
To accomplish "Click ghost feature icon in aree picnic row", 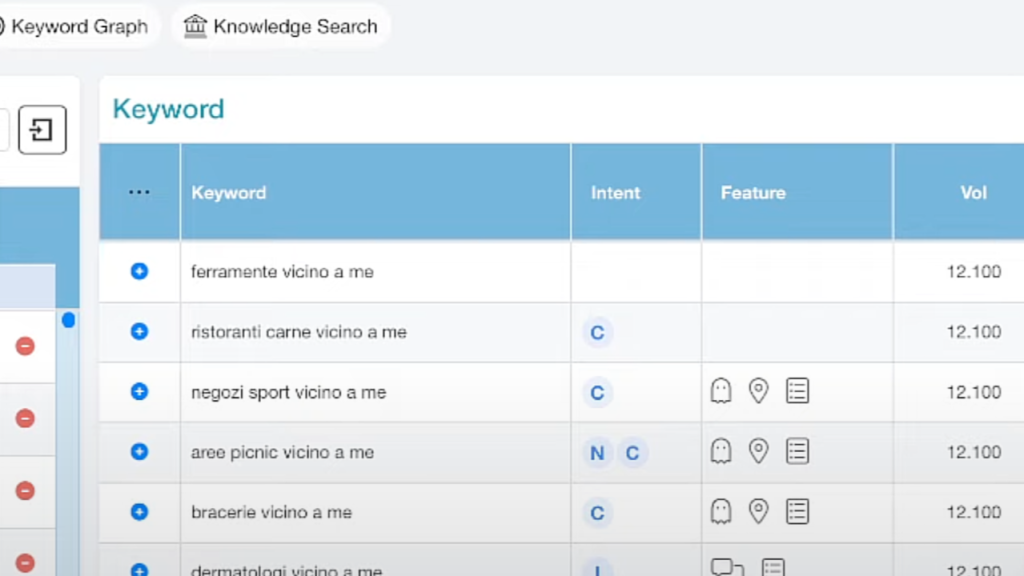I will point(721,451).
